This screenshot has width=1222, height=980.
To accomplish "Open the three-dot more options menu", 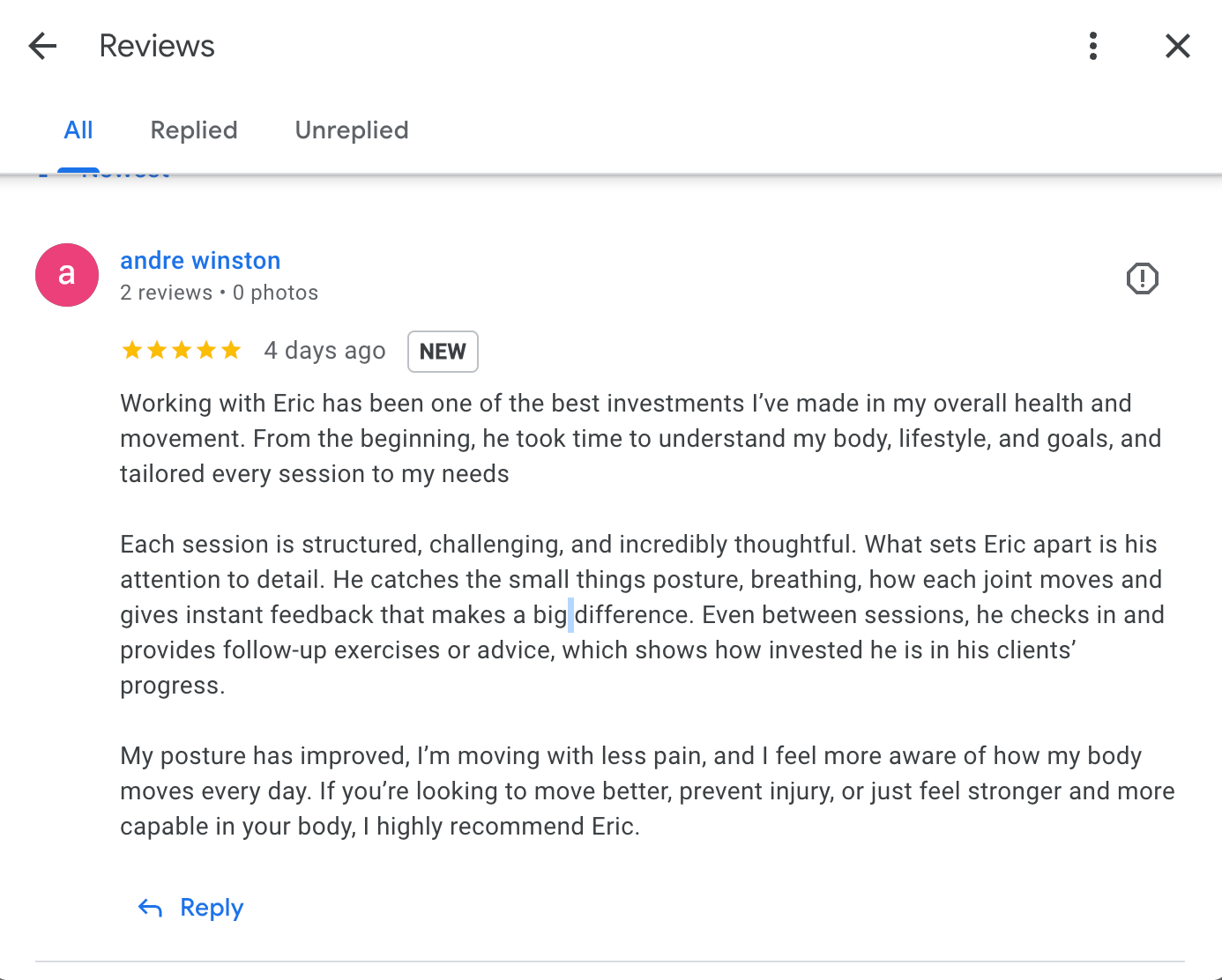I will click(x=1093, y=46).
